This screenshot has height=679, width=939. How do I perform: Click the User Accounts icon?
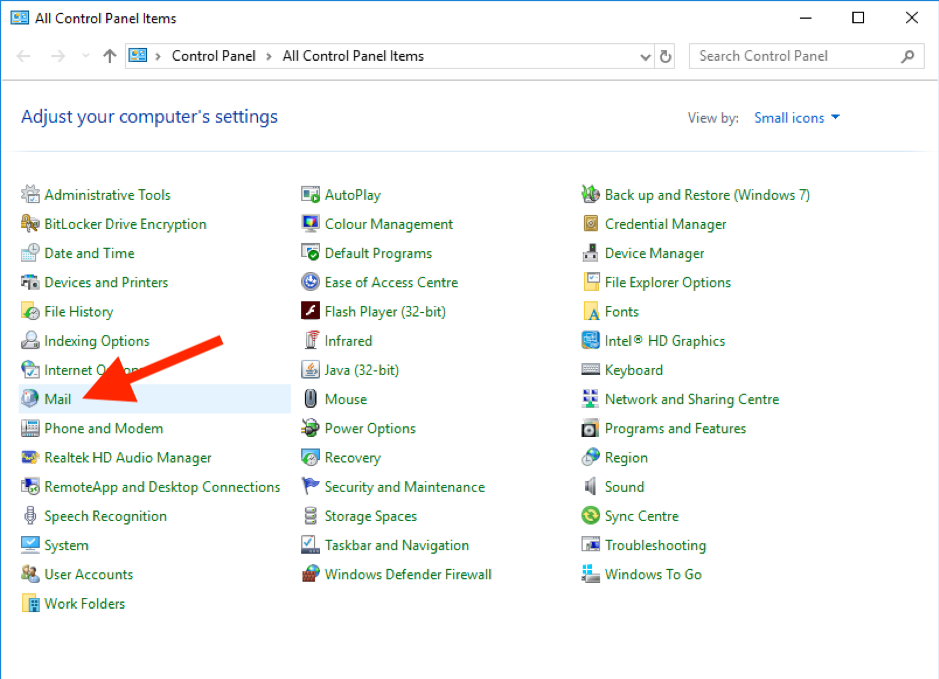tap(30, 574)
